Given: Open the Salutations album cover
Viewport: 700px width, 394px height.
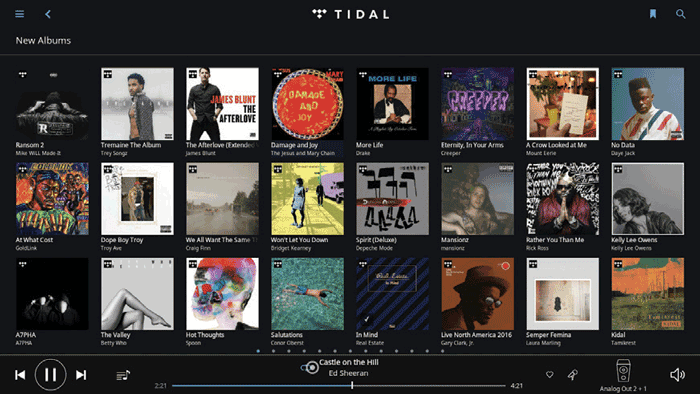Looking at the screenshot, I should click(308, 294).
